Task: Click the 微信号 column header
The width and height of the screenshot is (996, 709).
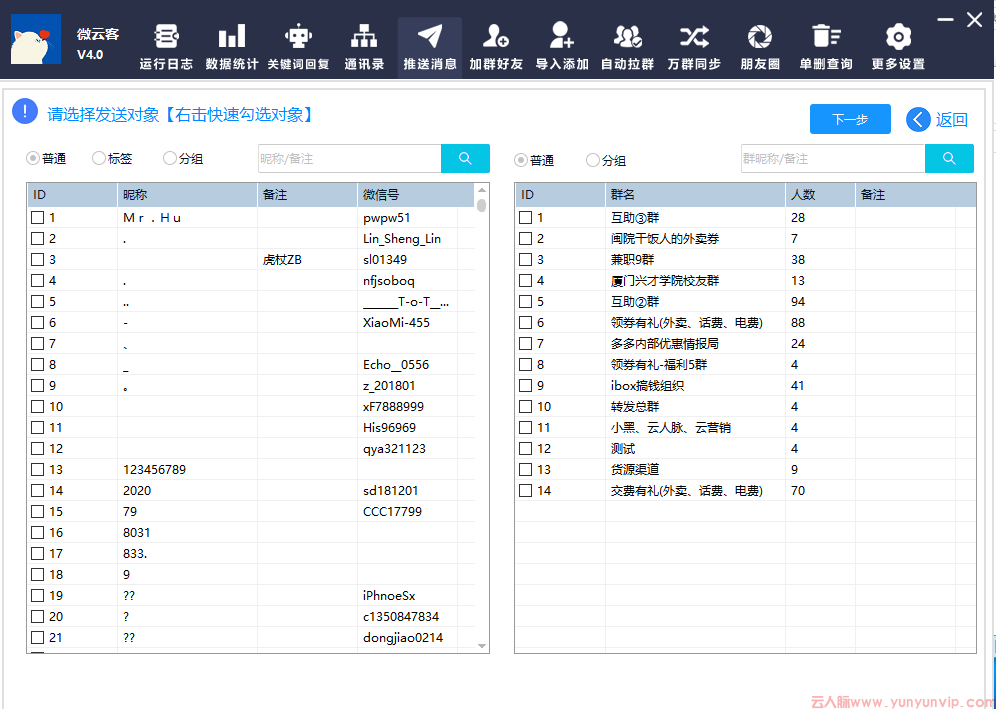Action: click(407, 195)
